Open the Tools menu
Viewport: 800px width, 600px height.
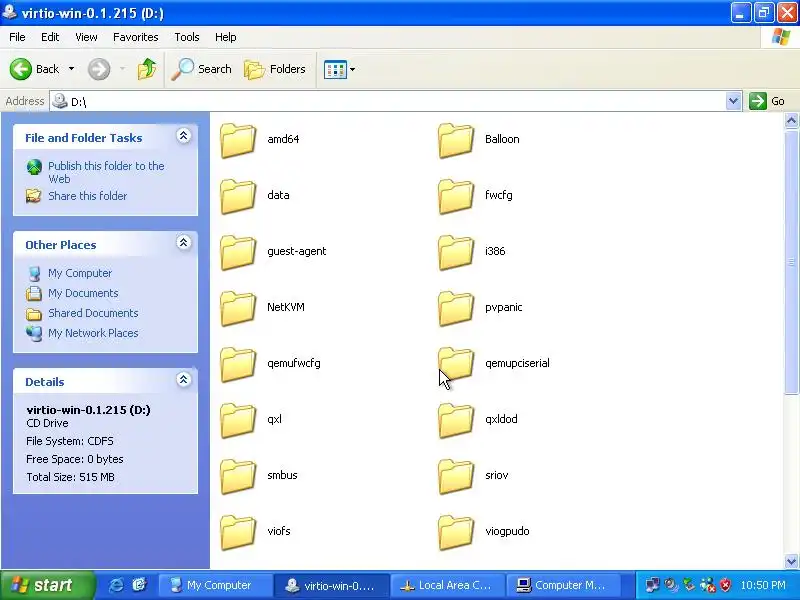(x=187, y=37)
